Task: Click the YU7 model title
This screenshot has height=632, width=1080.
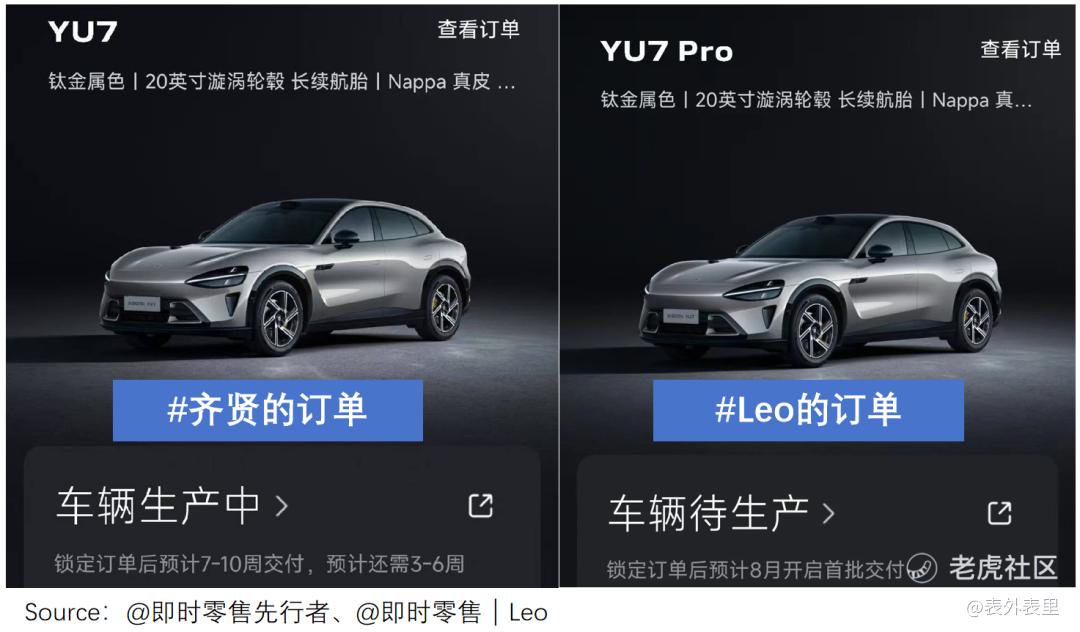Action: pyautogui.click(x=83, y=32)
